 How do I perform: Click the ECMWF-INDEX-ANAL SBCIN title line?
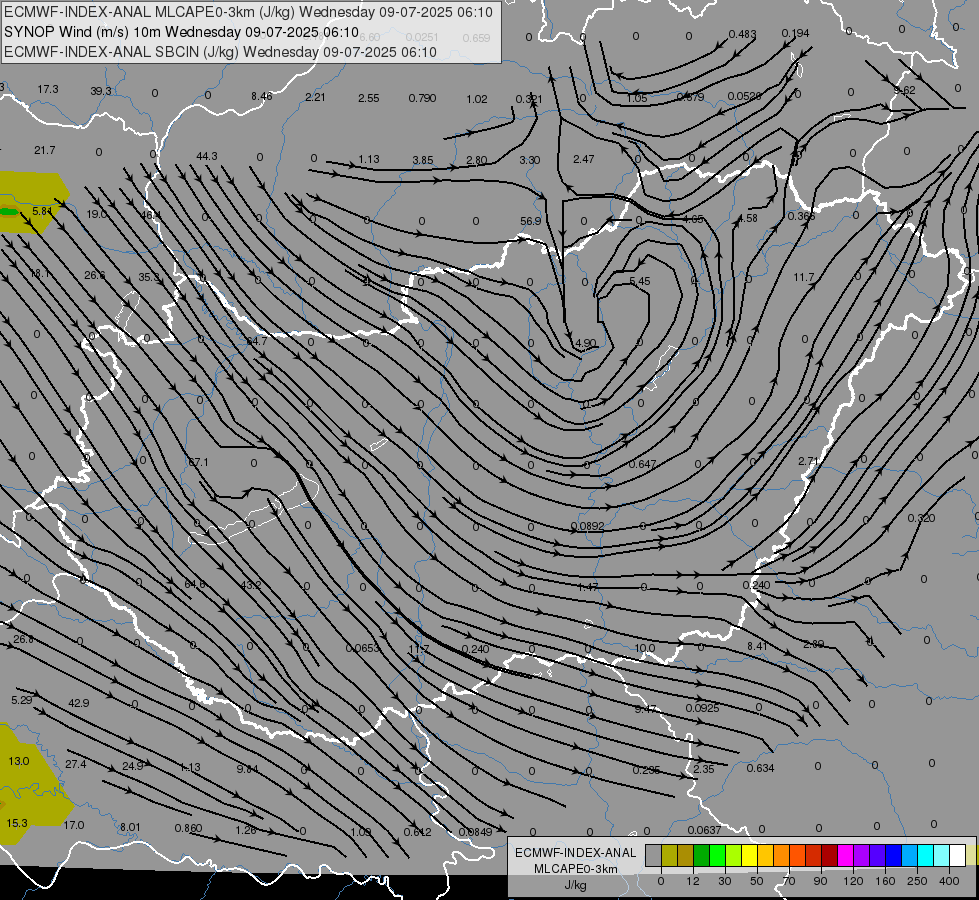220,52
